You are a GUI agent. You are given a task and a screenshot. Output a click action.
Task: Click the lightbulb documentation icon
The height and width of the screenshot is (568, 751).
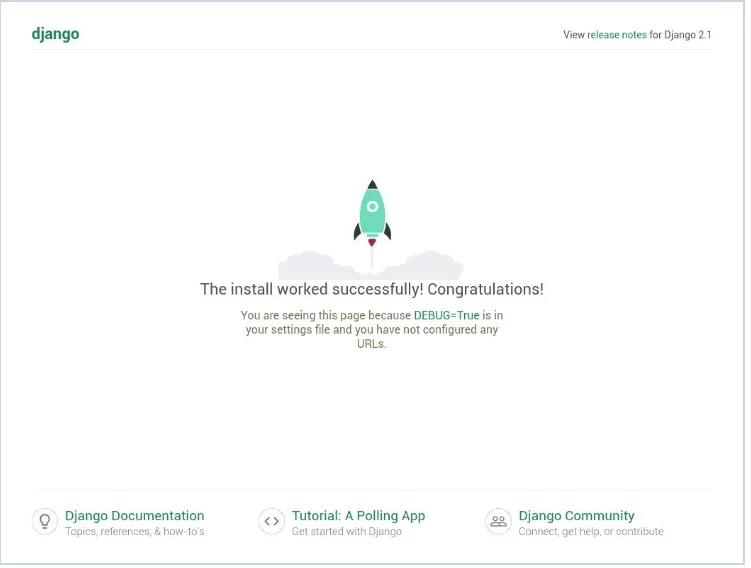click(x=45, y=521)
